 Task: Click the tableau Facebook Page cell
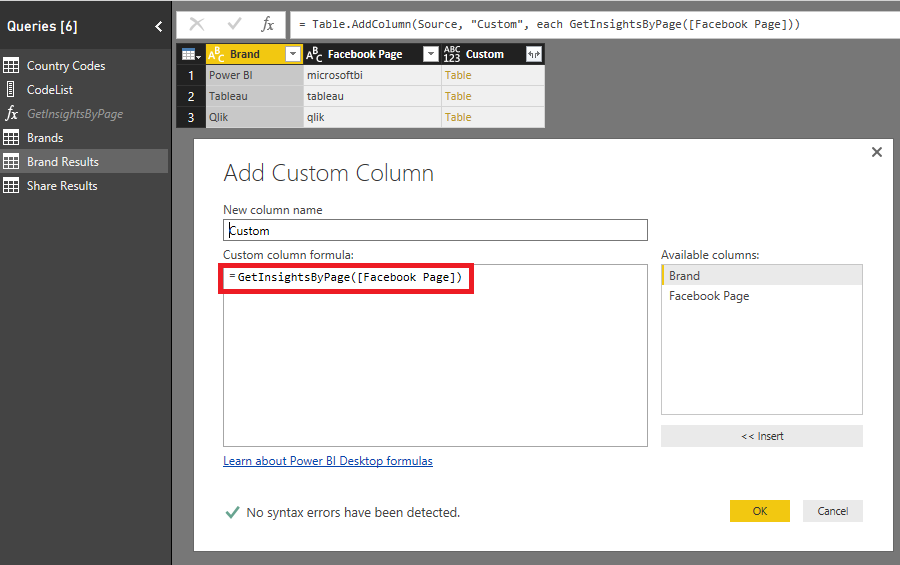pos(372,96)
